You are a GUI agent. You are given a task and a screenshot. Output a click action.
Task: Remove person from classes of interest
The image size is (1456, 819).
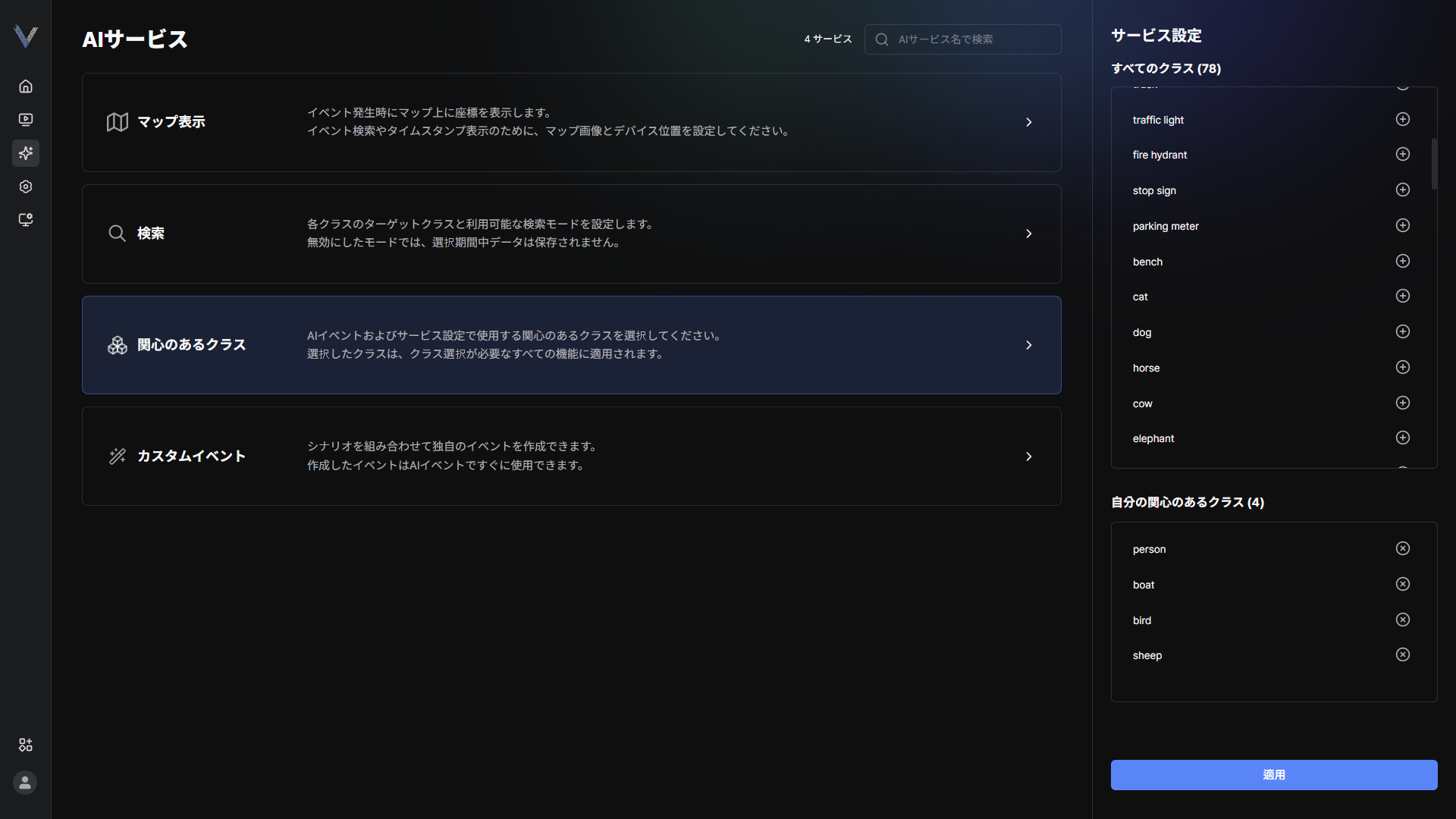pos(1403,548)
